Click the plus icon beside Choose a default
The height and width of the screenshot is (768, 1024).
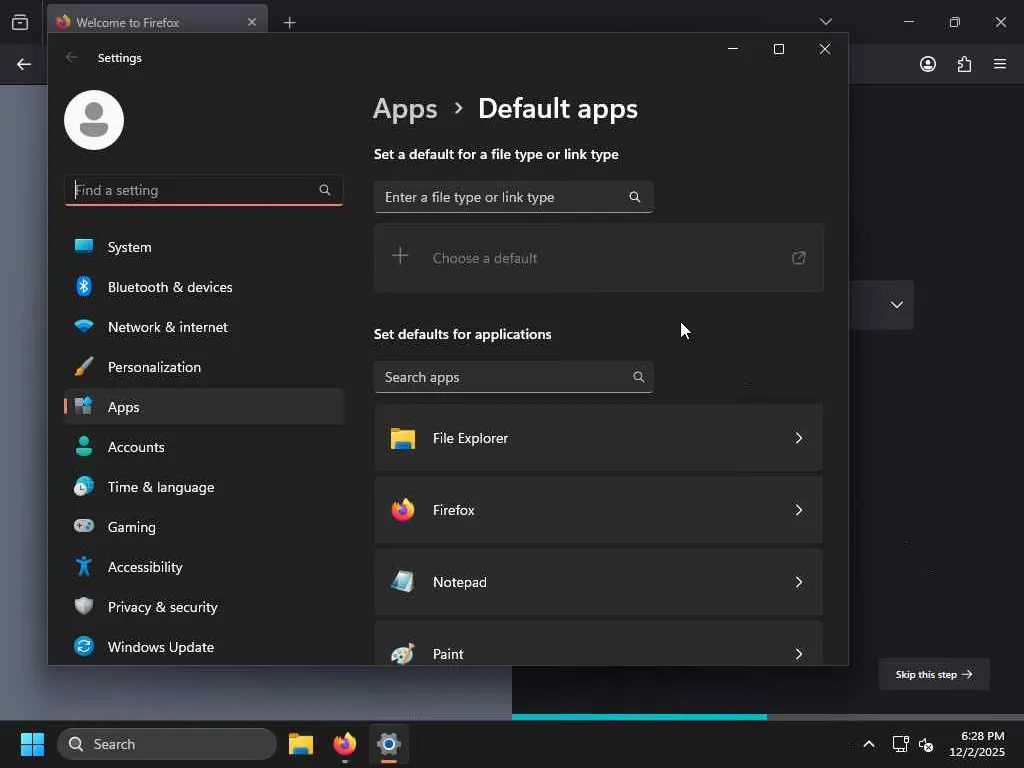(400, 256)
